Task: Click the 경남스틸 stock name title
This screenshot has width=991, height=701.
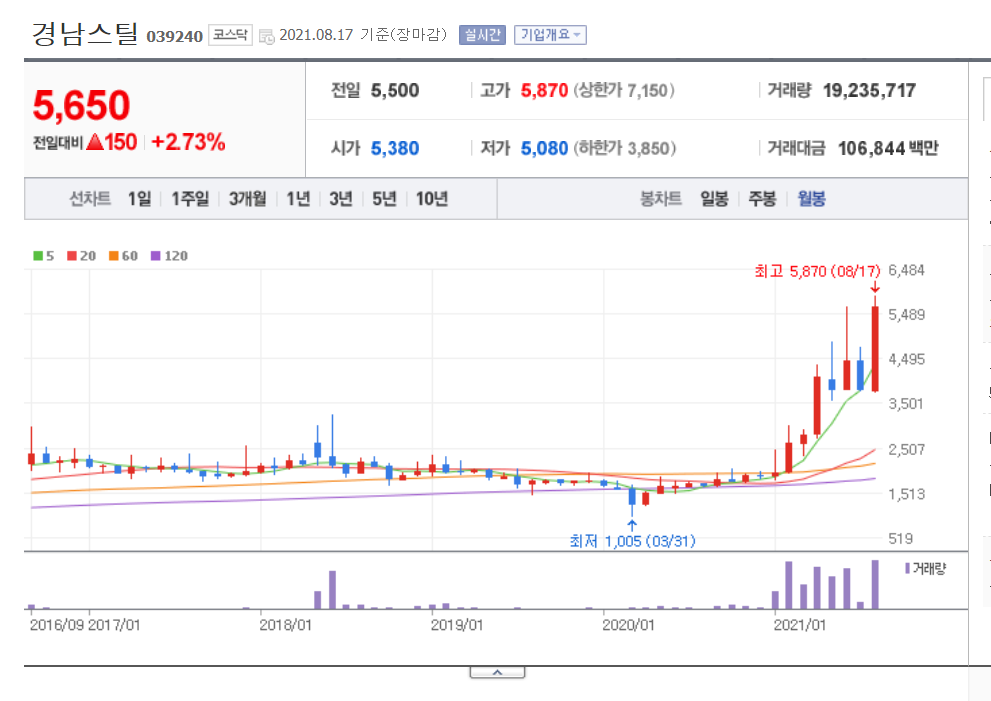Action: [x=85, y=33]
